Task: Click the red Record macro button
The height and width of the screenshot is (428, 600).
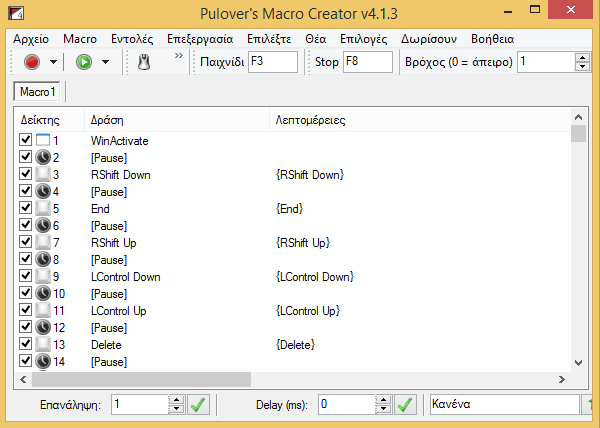Action: click(32, 62)
